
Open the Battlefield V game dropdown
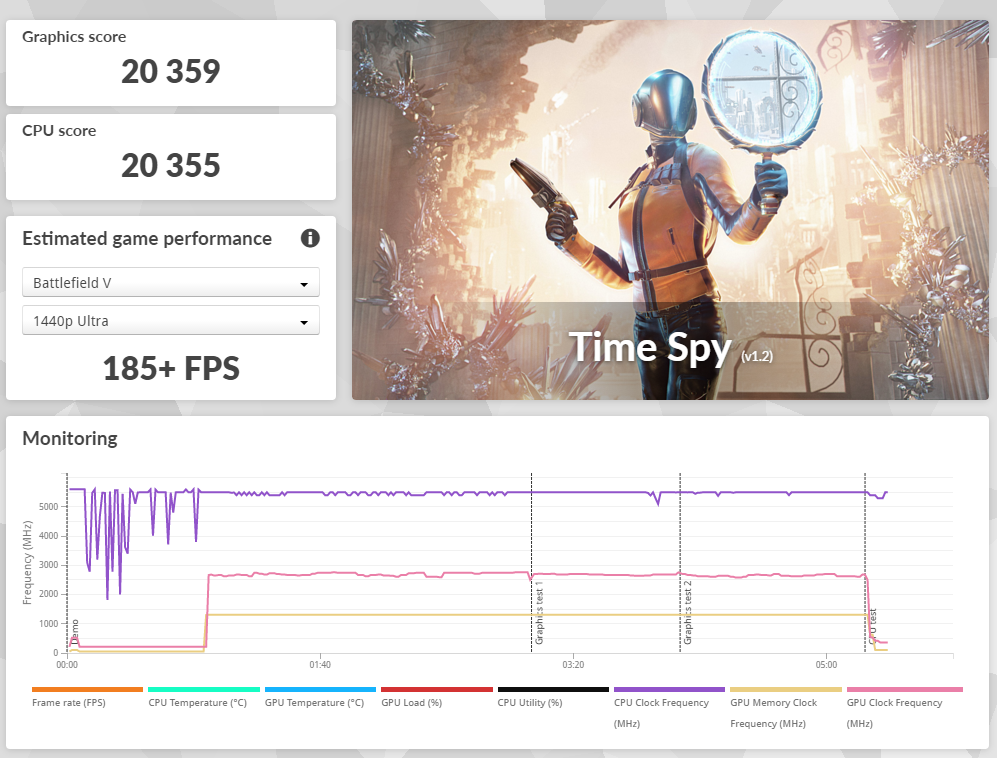pos(170,282)
